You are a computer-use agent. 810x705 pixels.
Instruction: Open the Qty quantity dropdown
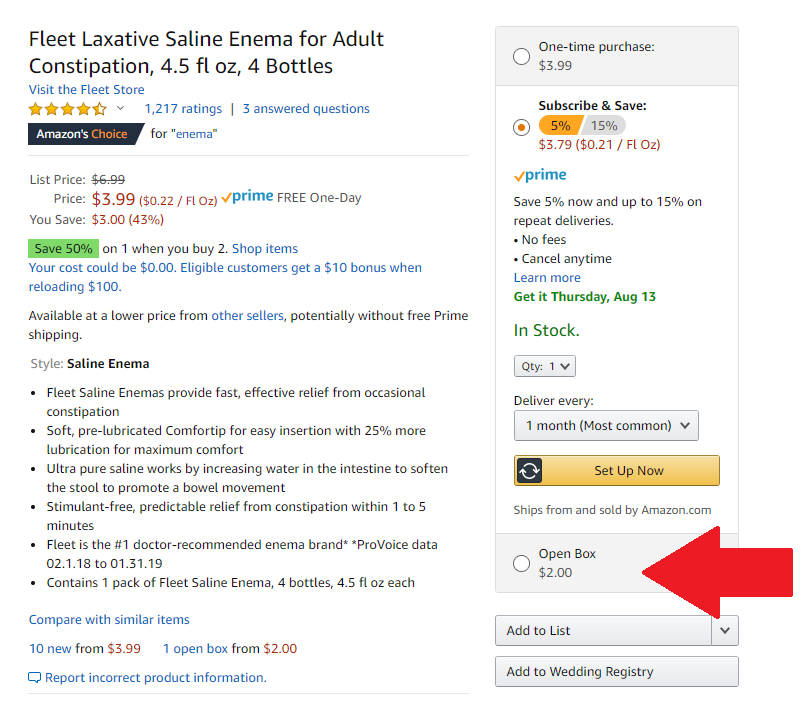click(545, 366)
